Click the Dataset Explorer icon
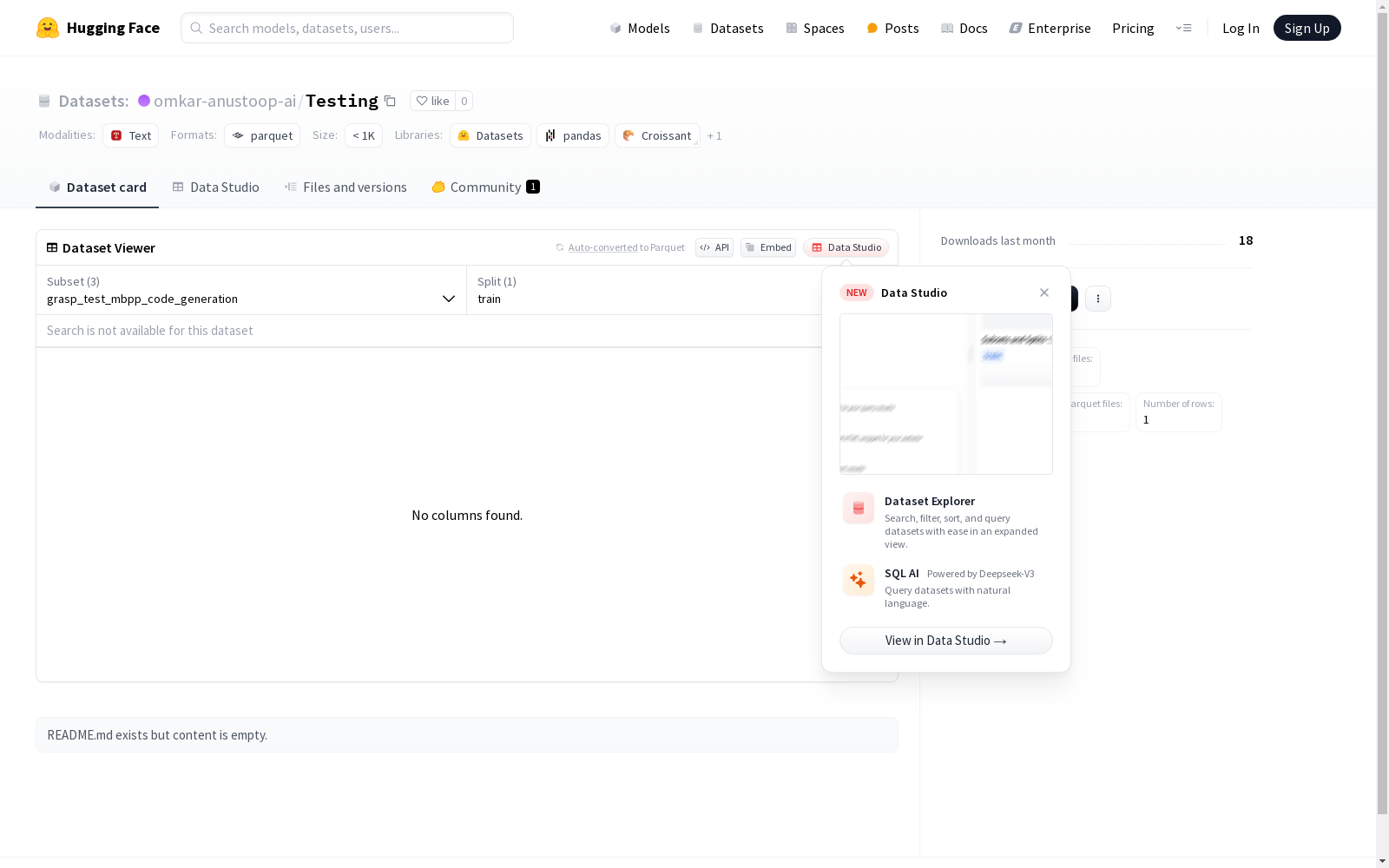 859,509
